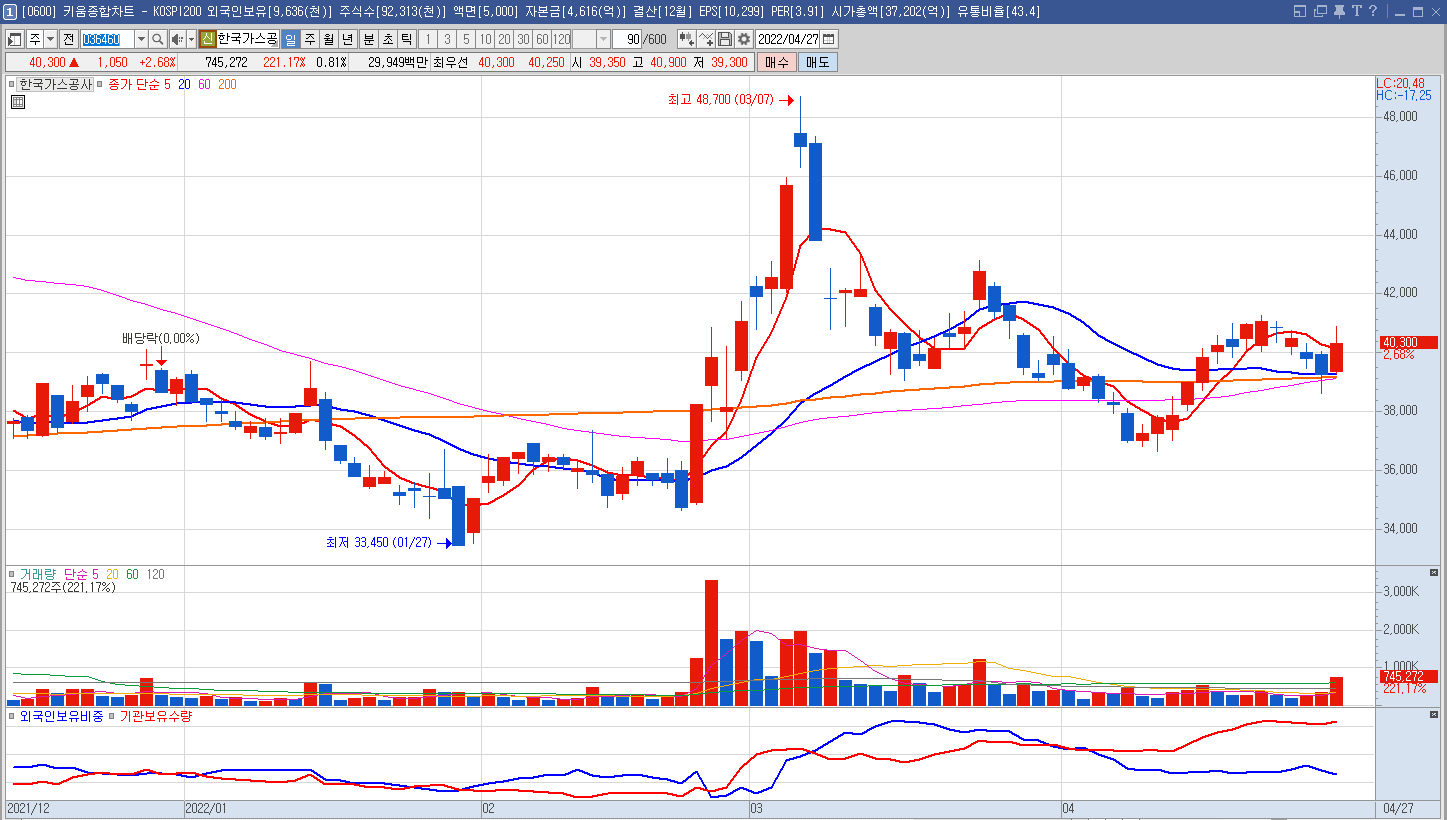Switch to weekly '주' chart period
Image resolution: width=1447 pixels, height=820 pixels.
tap(309, 39)
